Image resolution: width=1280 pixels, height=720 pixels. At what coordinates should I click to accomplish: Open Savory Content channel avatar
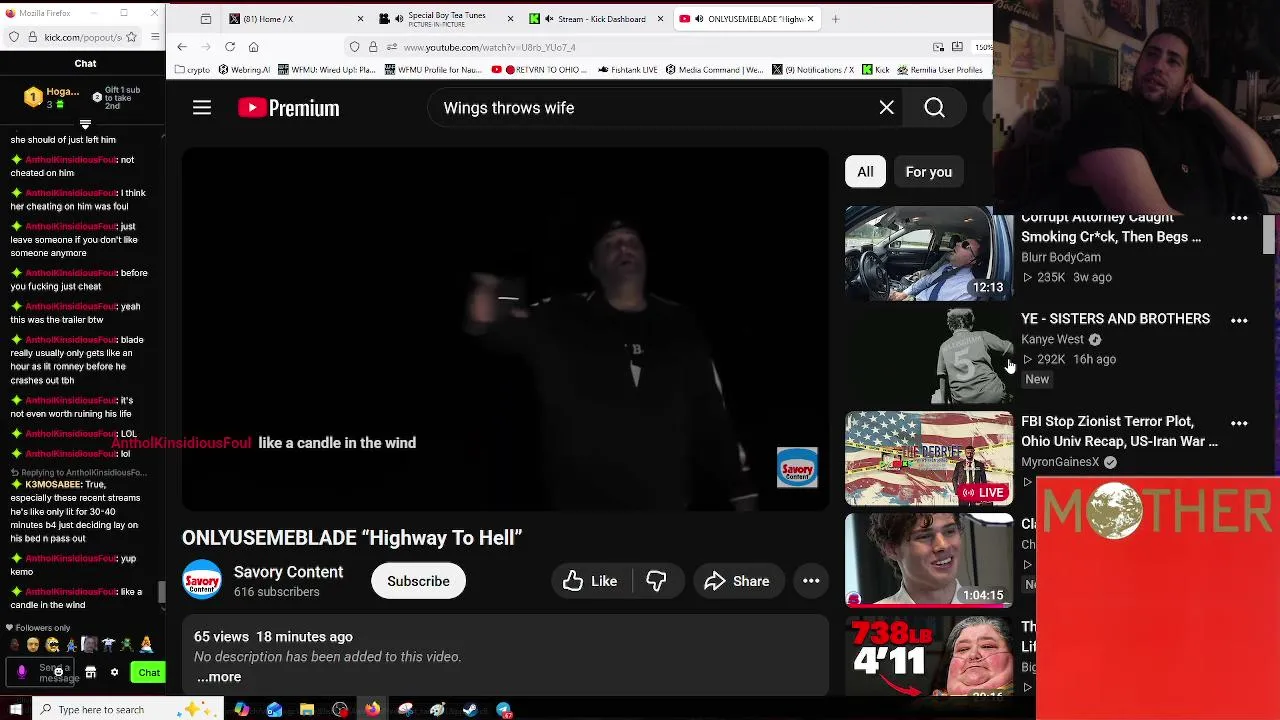[202, 581]
